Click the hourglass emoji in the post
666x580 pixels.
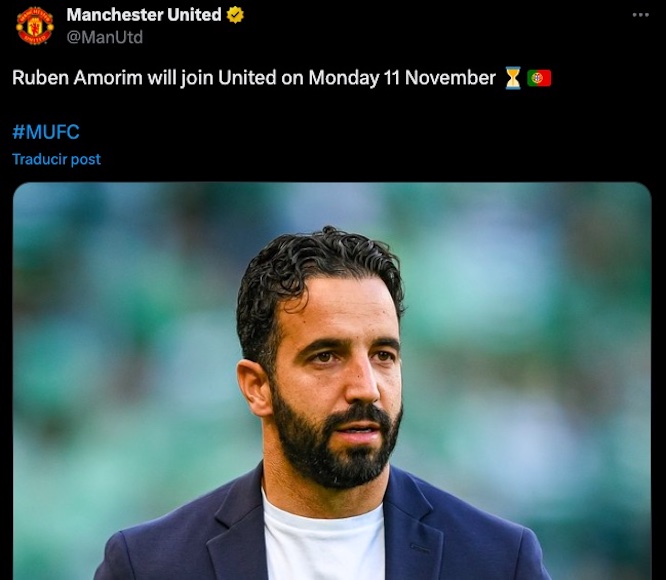pyautogui.click(x=513, y=78)
